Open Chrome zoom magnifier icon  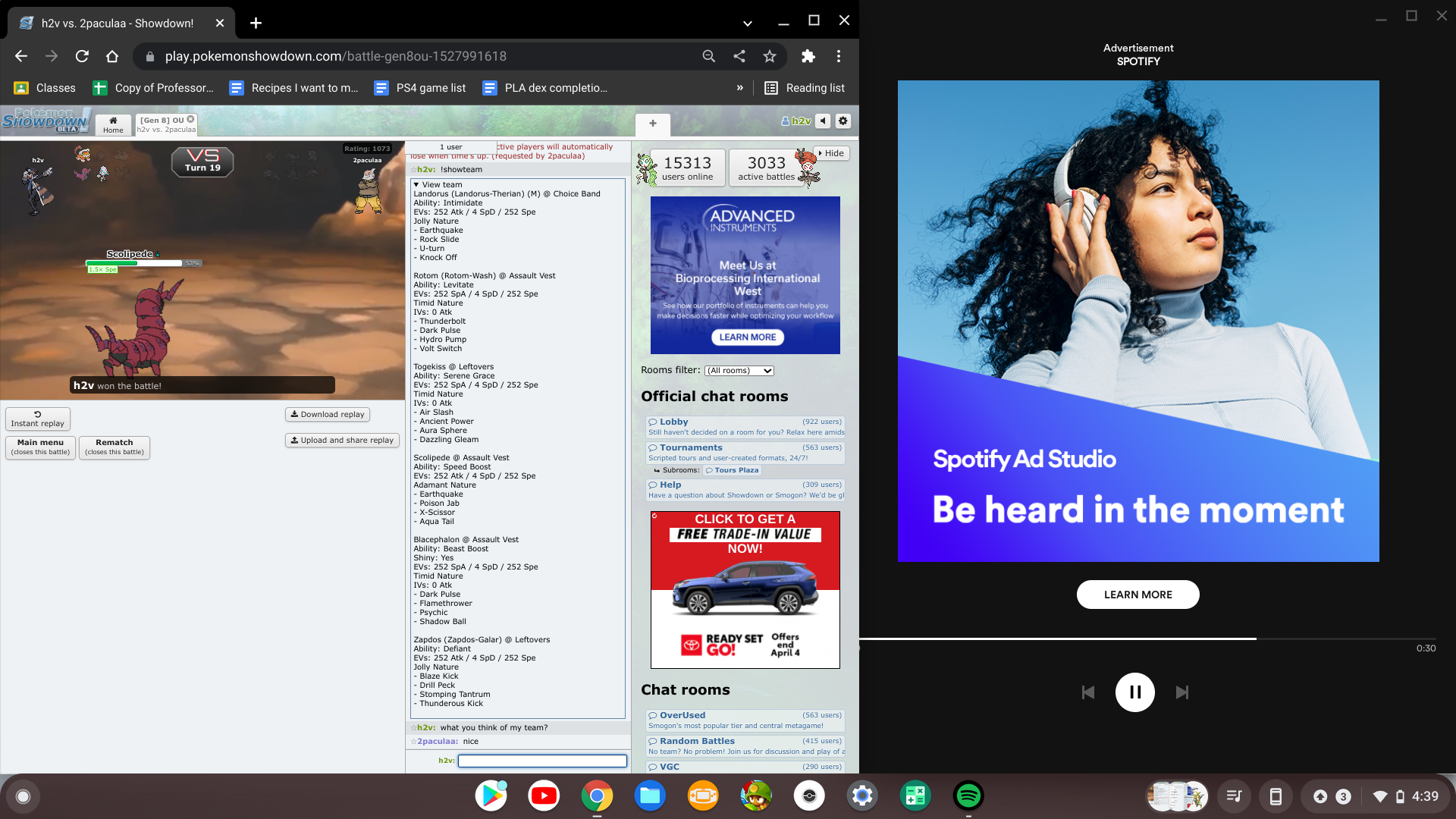709,56
